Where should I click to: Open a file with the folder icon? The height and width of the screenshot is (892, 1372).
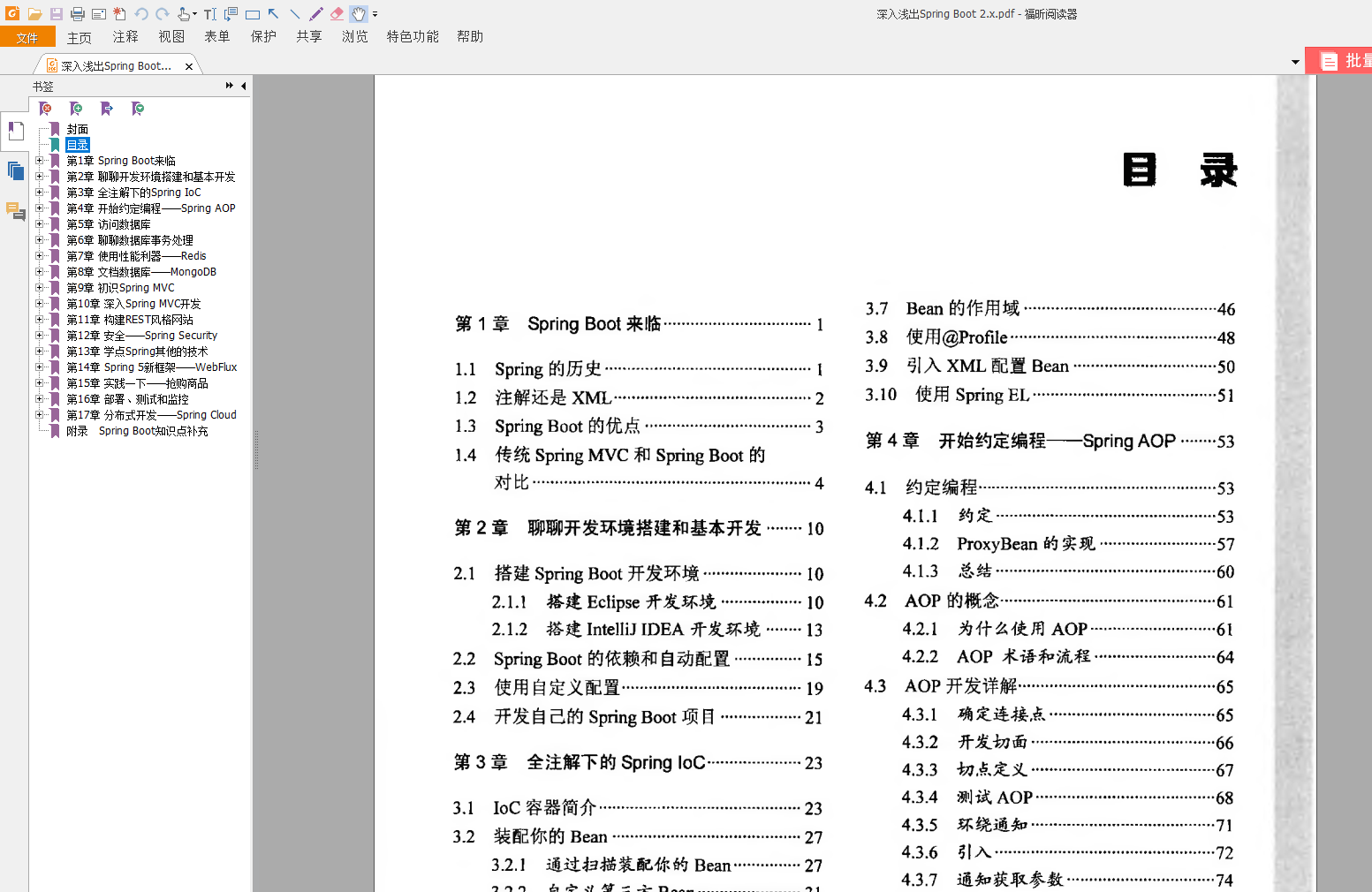pyautogui.click(x=34, y=14)
